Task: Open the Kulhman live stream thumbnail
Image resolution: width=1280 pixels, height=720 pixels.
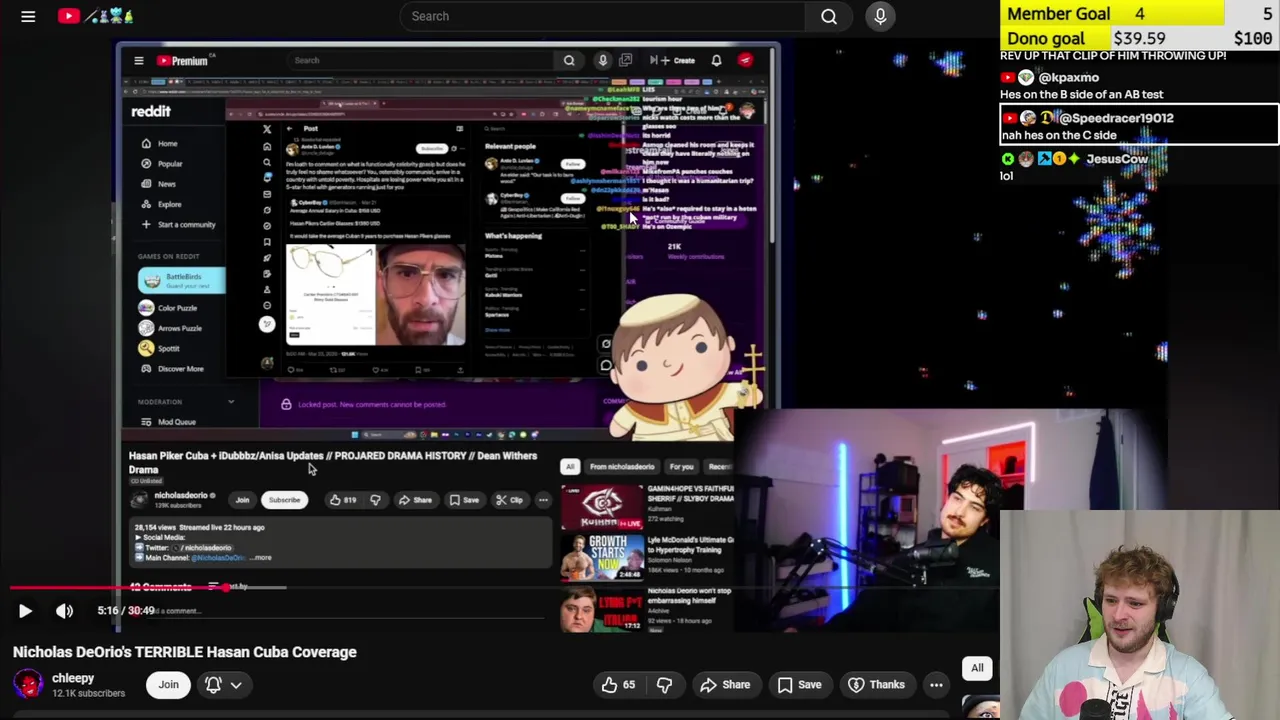Action: tap(602, 508)
